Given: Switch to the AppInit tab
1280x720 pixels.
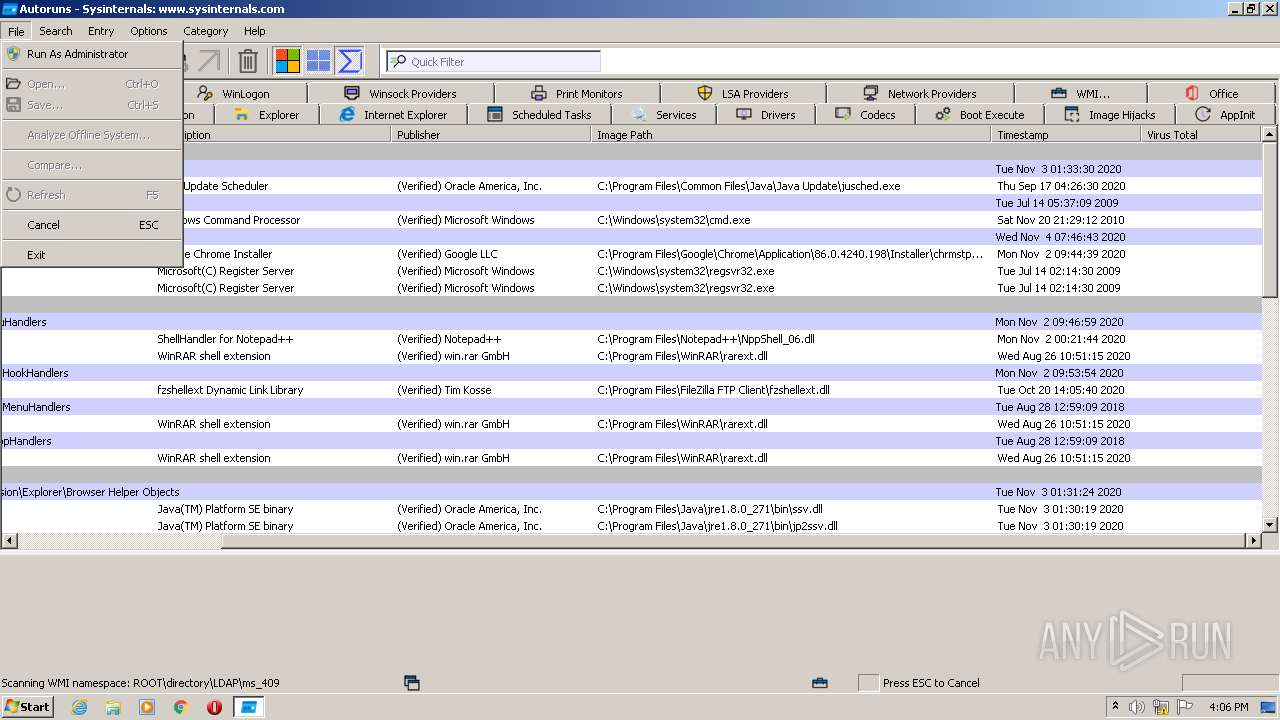Looking at the screenshot, I should click(x=1225, y=114).
